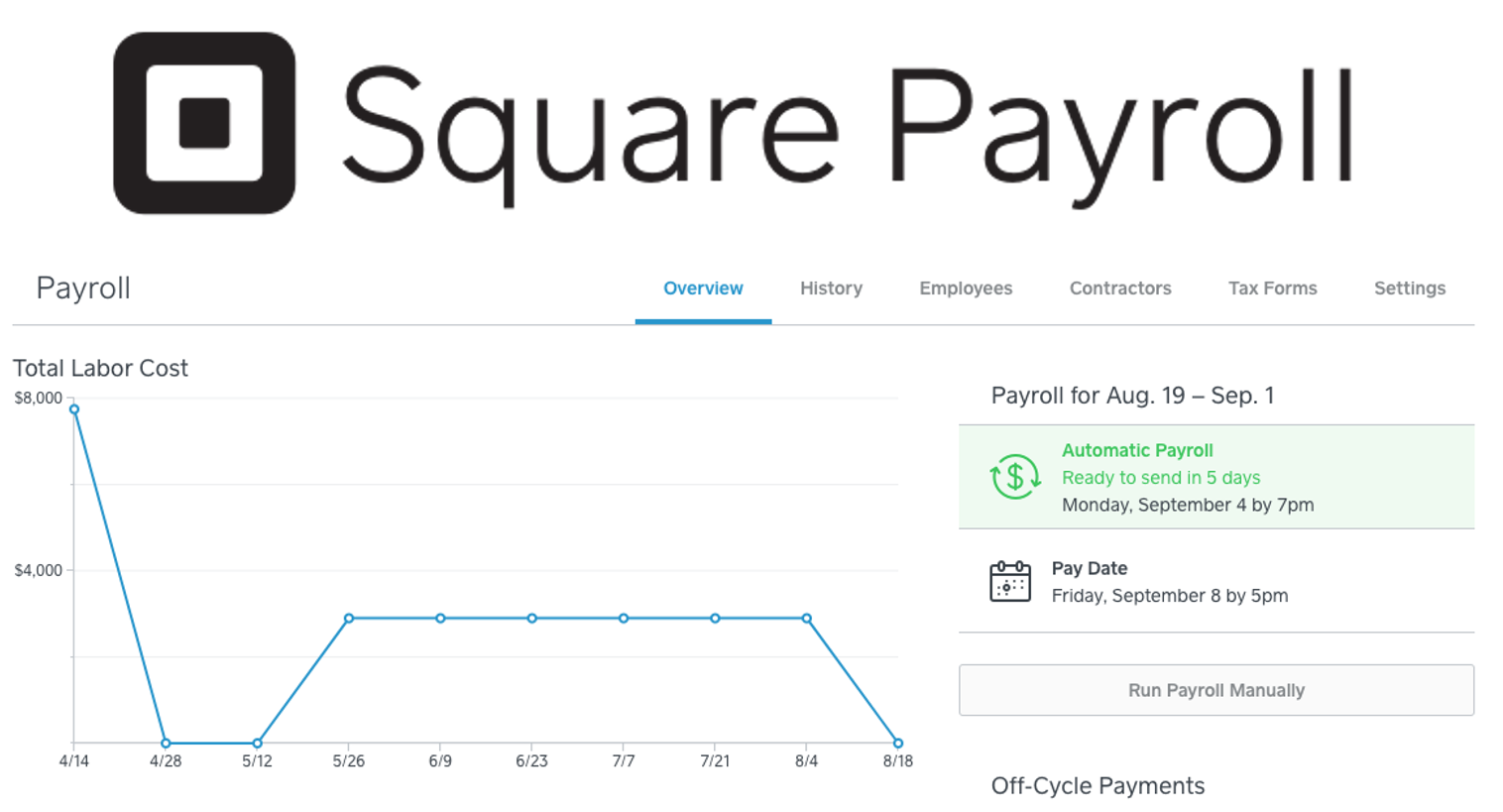
Task: Open Payroll Settings
Action: coord(1409,289)
